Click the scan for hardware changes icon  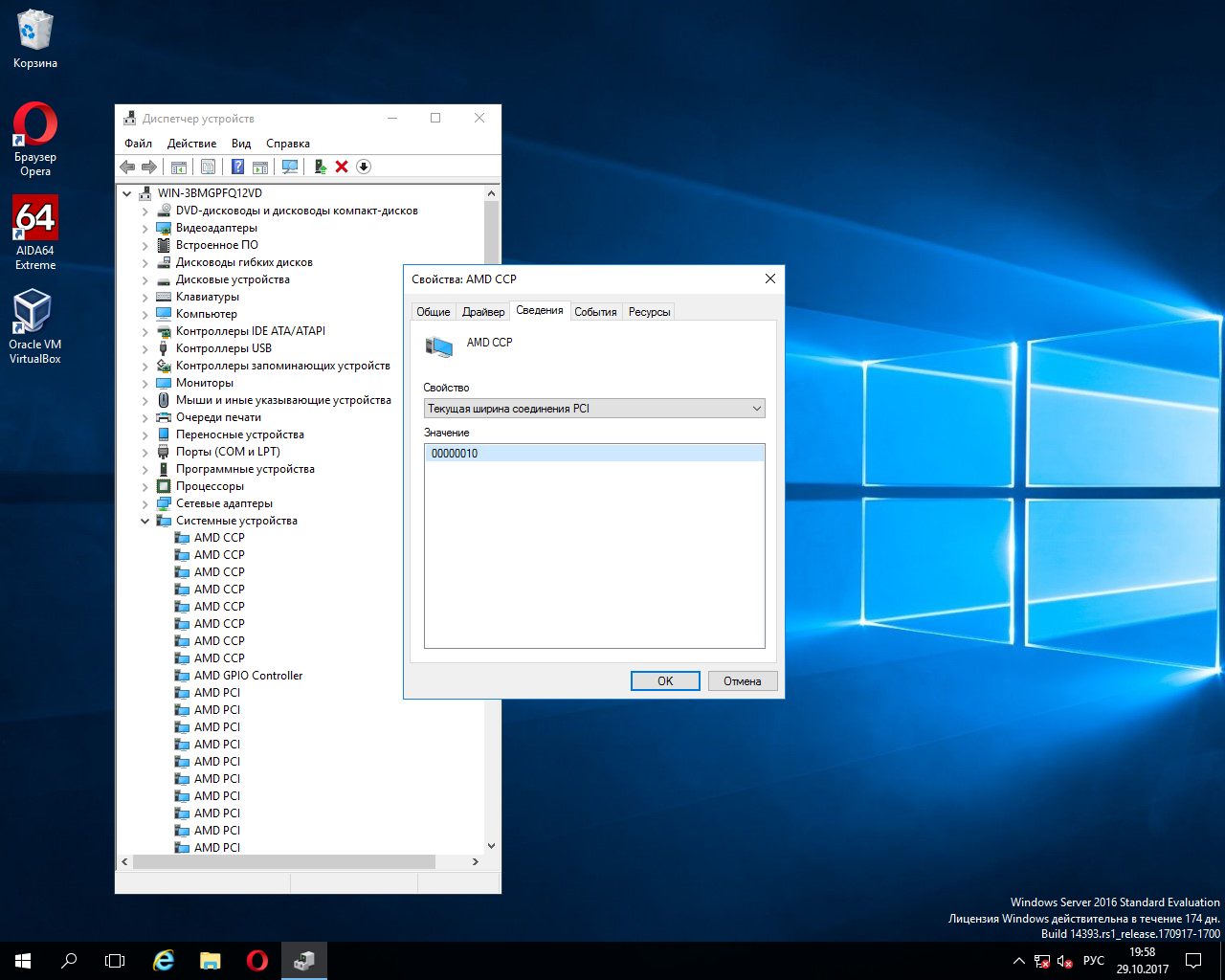click(290, 167)
